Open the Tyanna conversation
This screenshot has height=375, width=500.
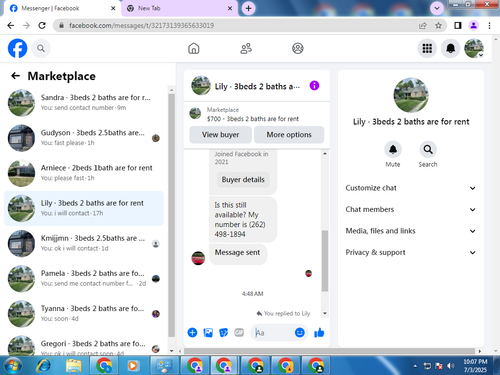click(83, 314)
